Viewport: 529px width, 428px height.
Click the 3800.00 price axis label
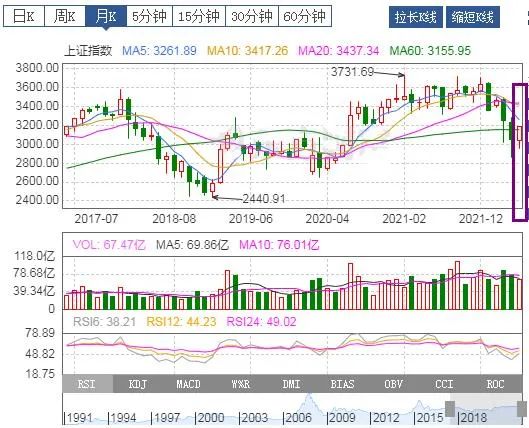point(37,68)
